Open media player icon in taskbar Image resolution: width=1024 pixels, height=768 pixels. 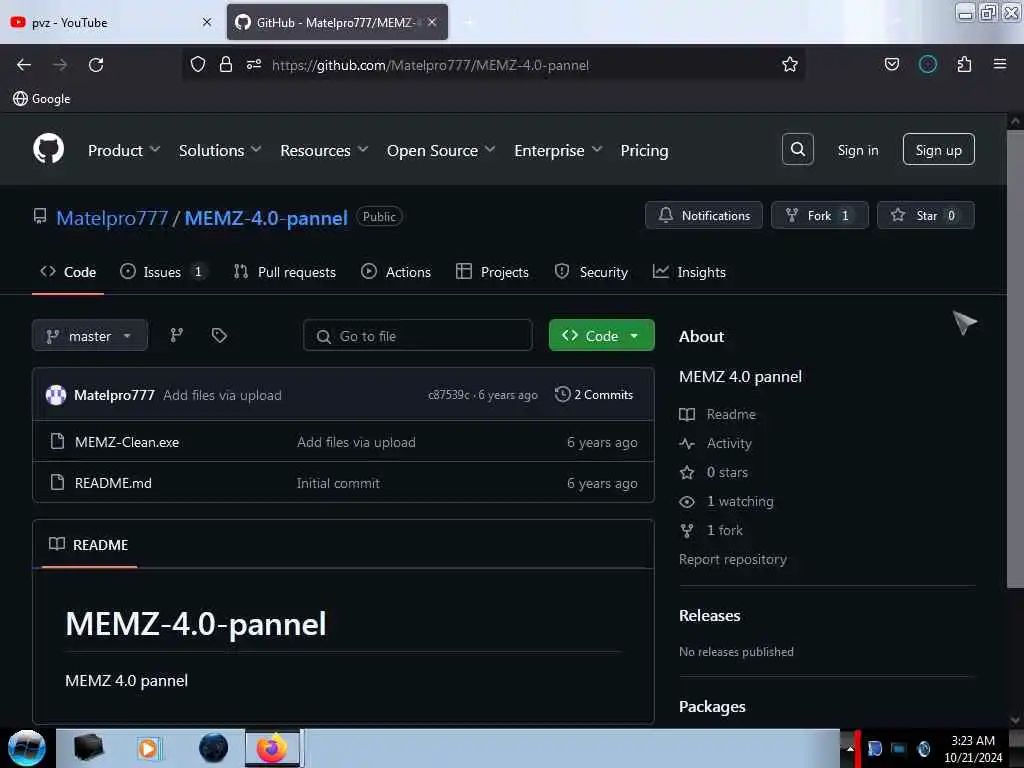coord(148,748)
